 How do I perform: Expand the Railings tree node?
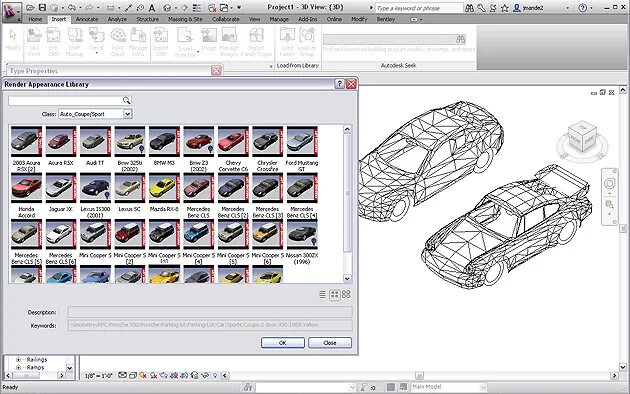[18, 359]
